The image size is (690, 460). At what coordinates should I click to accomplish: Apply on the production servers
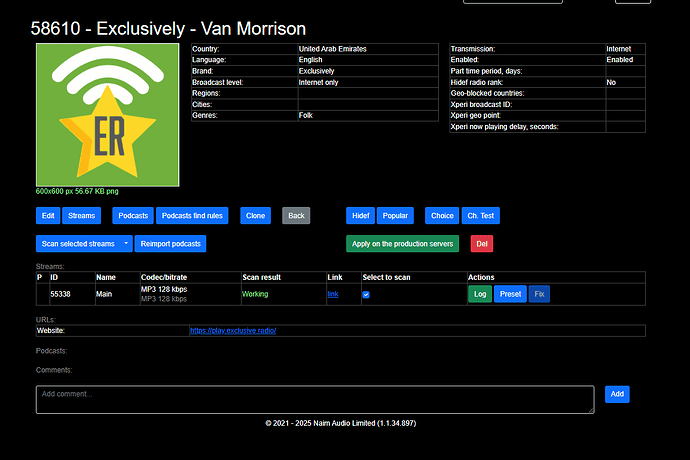403,244
